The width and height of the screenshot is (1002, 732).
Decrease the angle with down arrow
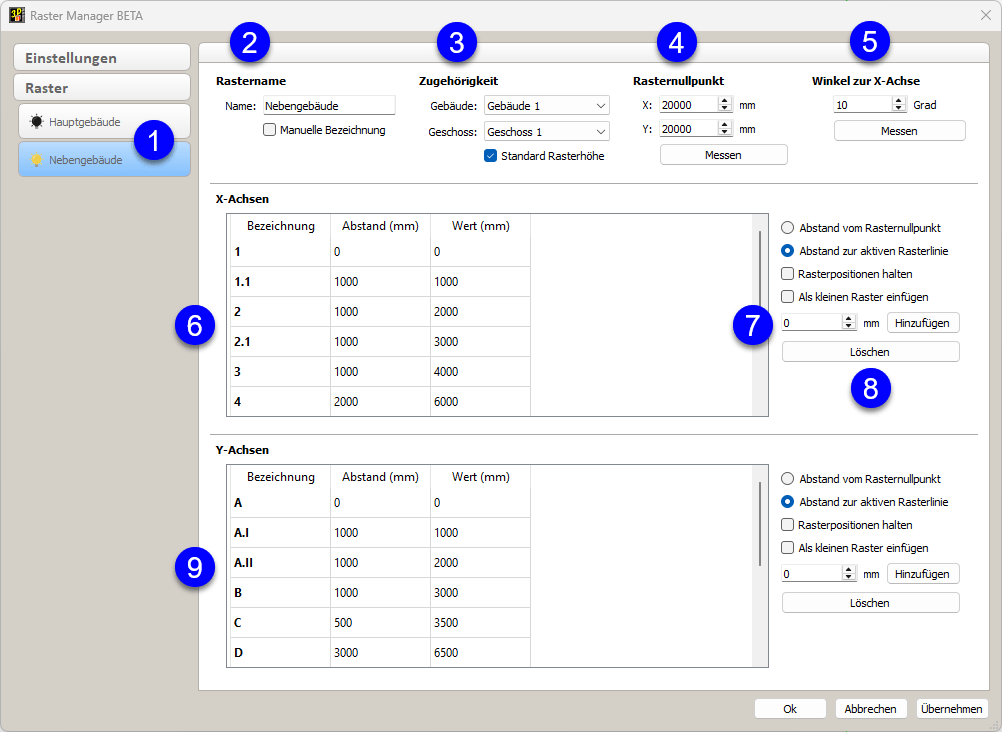coord(899,109)
